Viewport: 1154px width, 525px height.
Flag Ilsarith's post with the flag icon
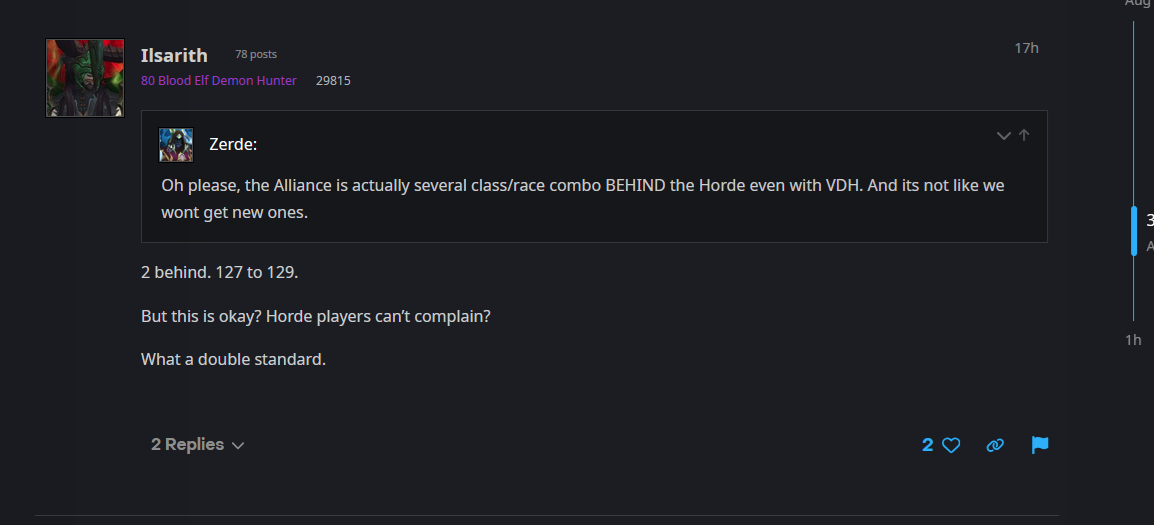1040,445
